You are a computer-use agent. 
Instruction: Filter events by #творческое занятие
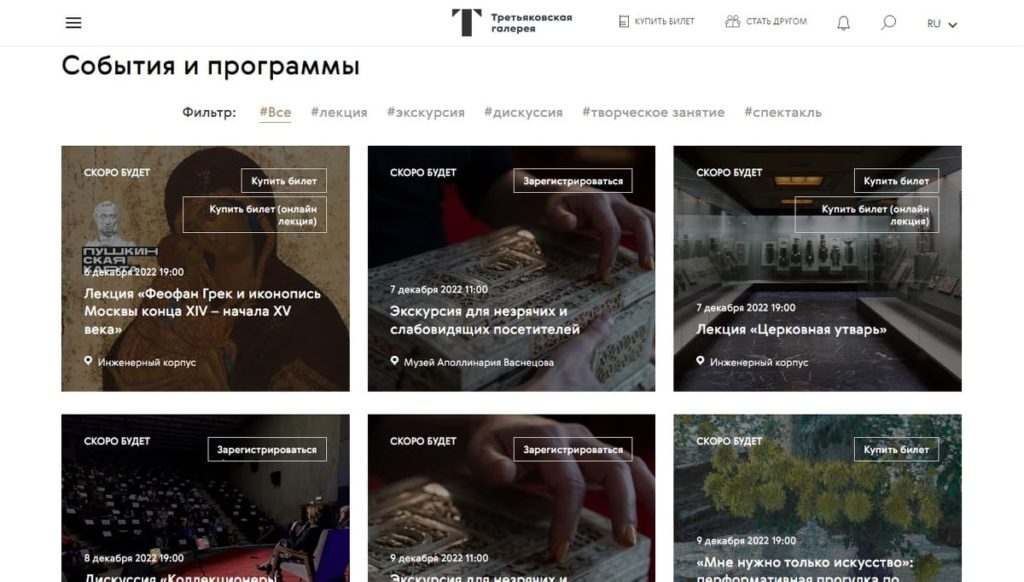[653, 112]
